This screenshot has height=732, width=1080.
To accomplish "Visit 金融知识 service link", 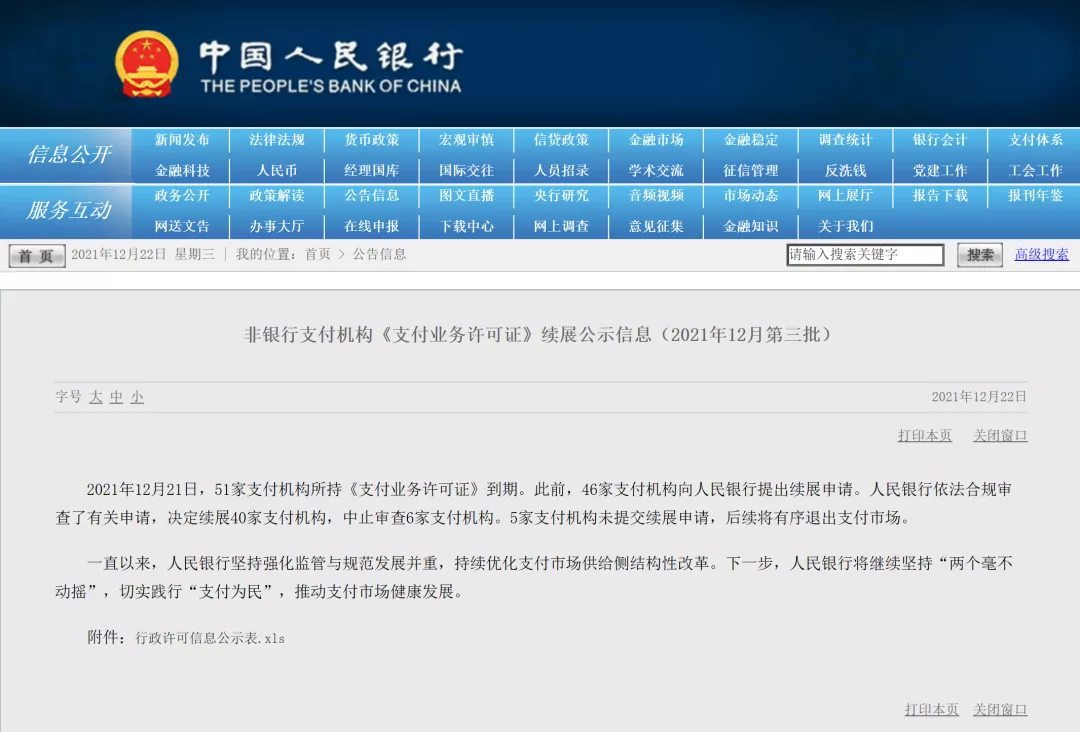I will [751, 226].
